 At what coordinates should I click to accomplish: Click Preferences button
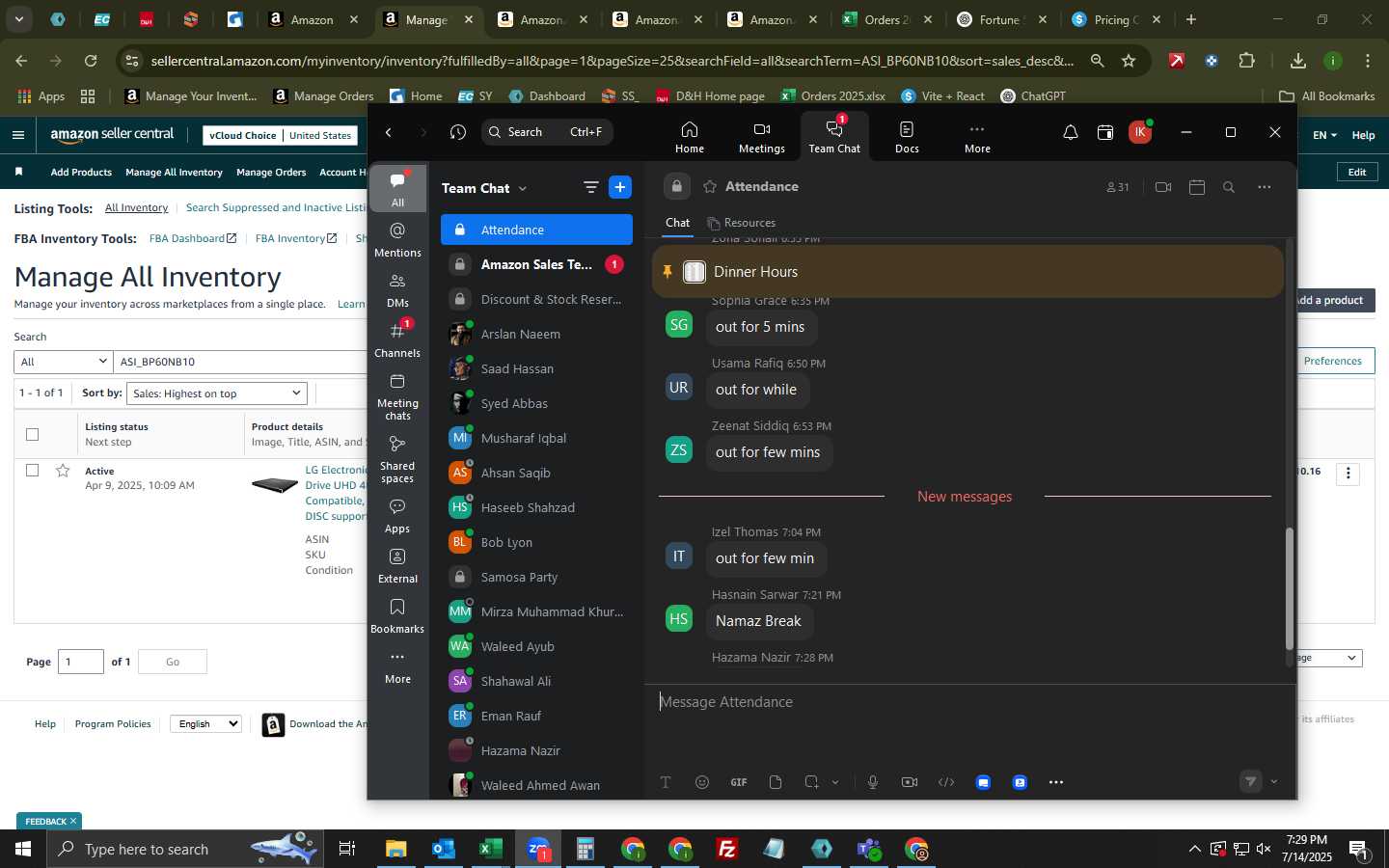[1333, 361]
